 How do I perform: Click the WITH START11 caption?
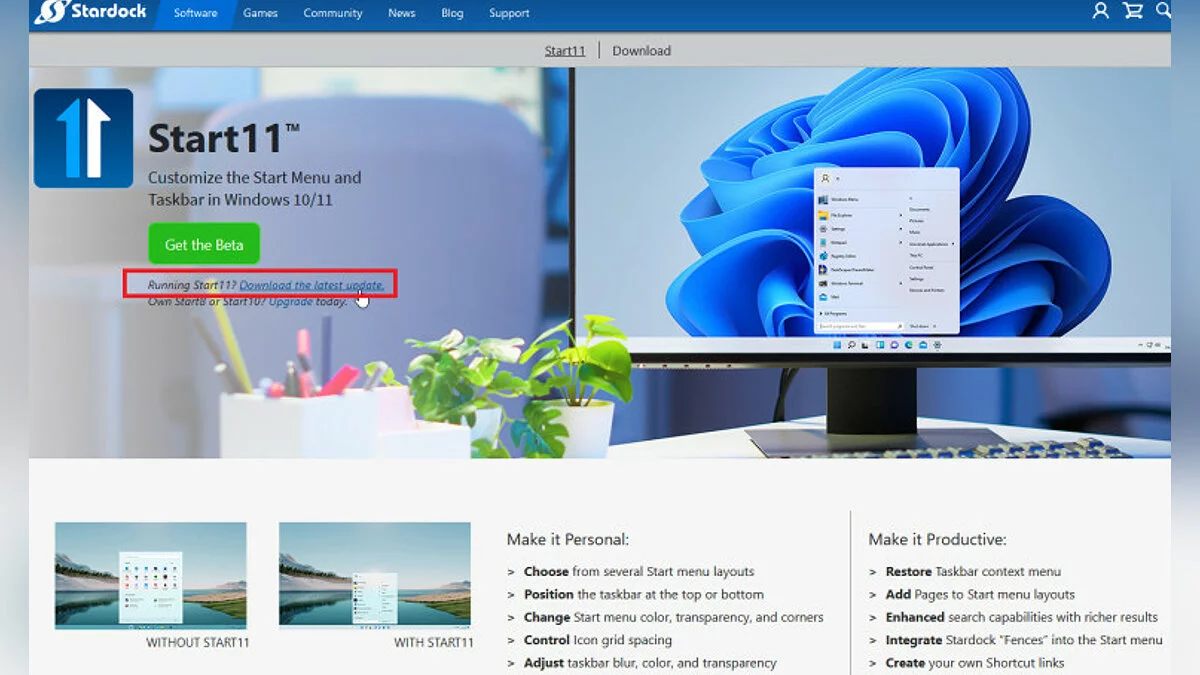(x=433, y=643)
